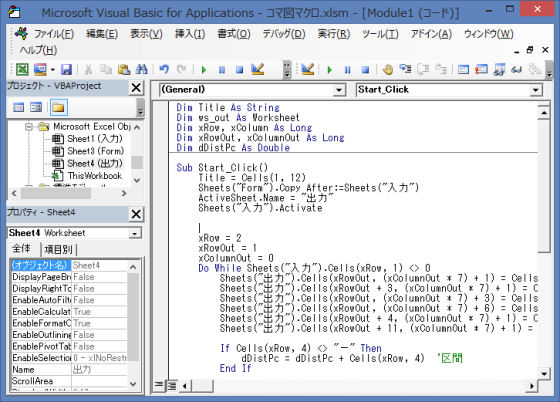This screenshot has width=560, height=402.
Task: Open the 実行(R) menu
Action: click(334, 34)
